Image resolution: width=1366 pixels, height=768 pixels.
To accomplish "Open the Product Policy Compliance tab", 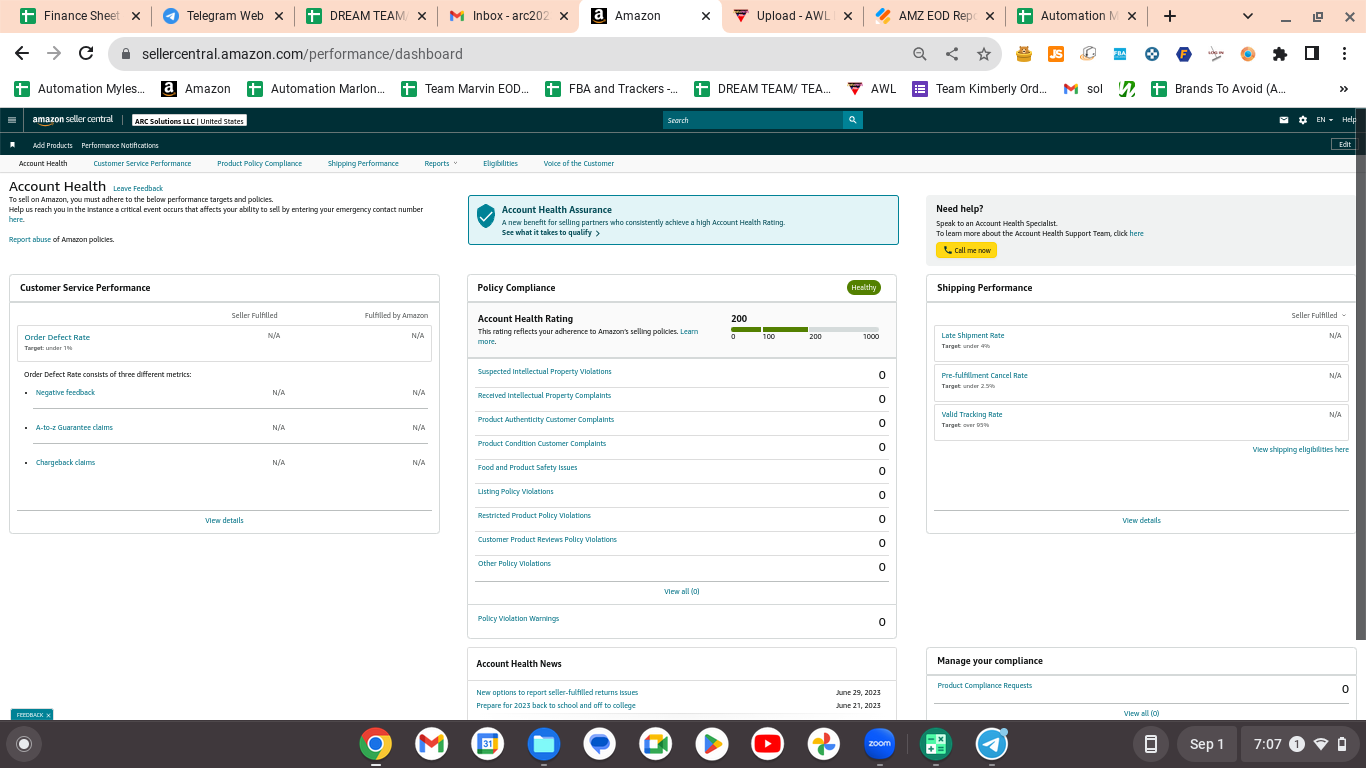I will pos(259,163).
